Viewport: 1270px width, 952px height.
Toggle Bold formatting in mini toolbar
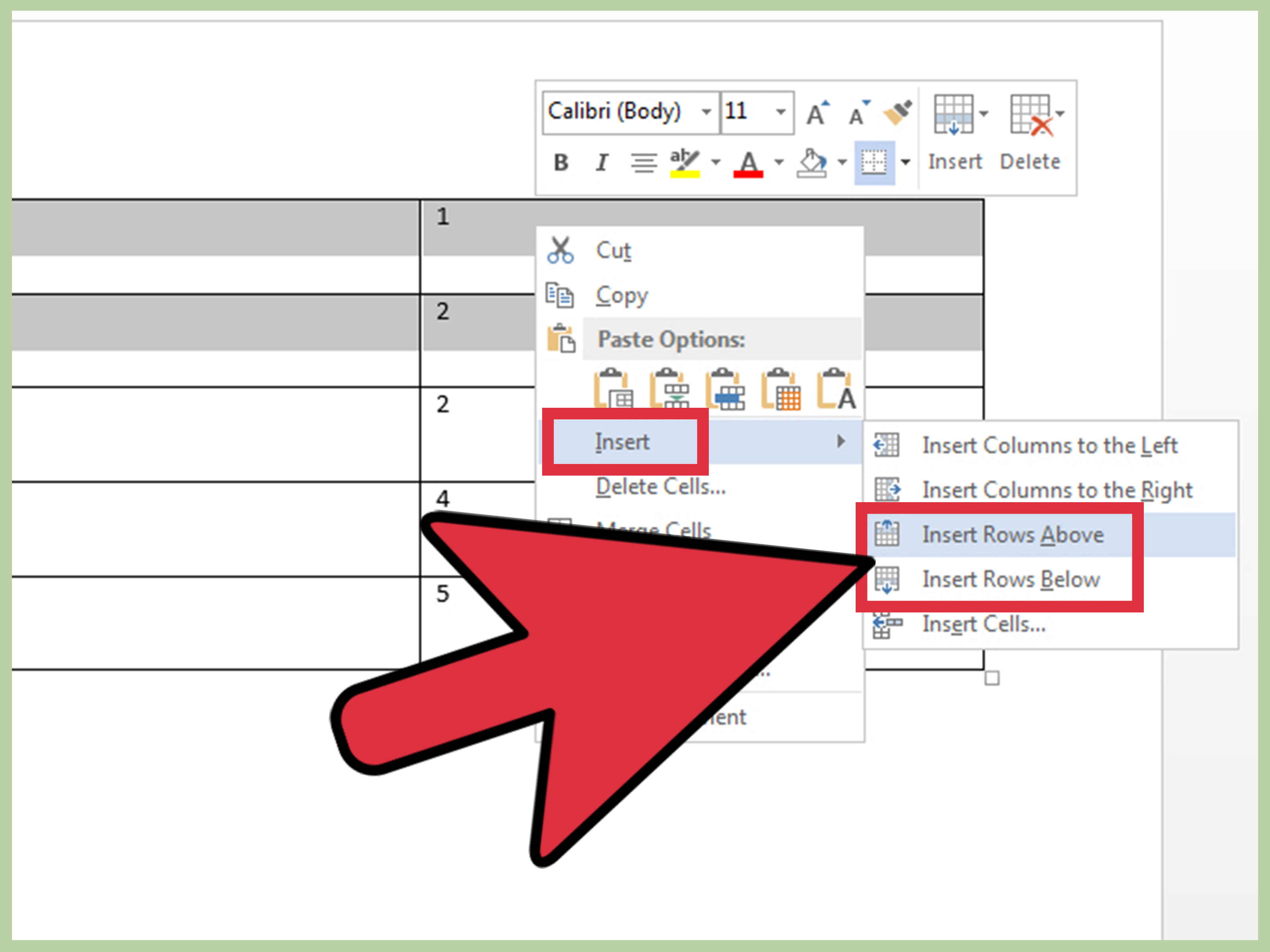click(561, 162)
